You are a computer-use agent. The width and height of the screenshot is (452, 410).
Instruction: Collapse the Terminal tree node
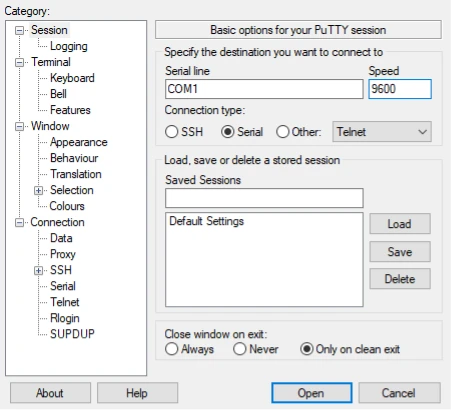(20, 62)
